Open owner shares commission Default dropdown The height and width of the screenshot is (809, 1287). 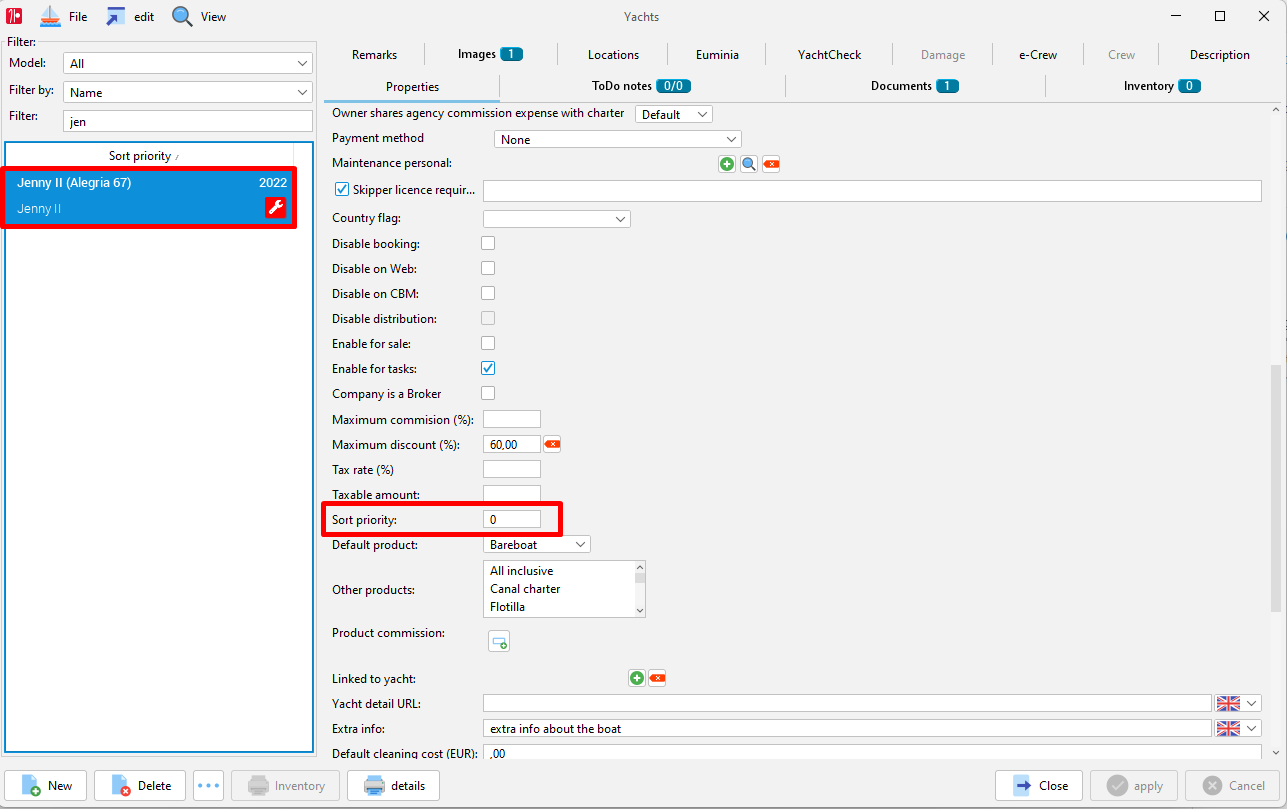tap(674, 114)
